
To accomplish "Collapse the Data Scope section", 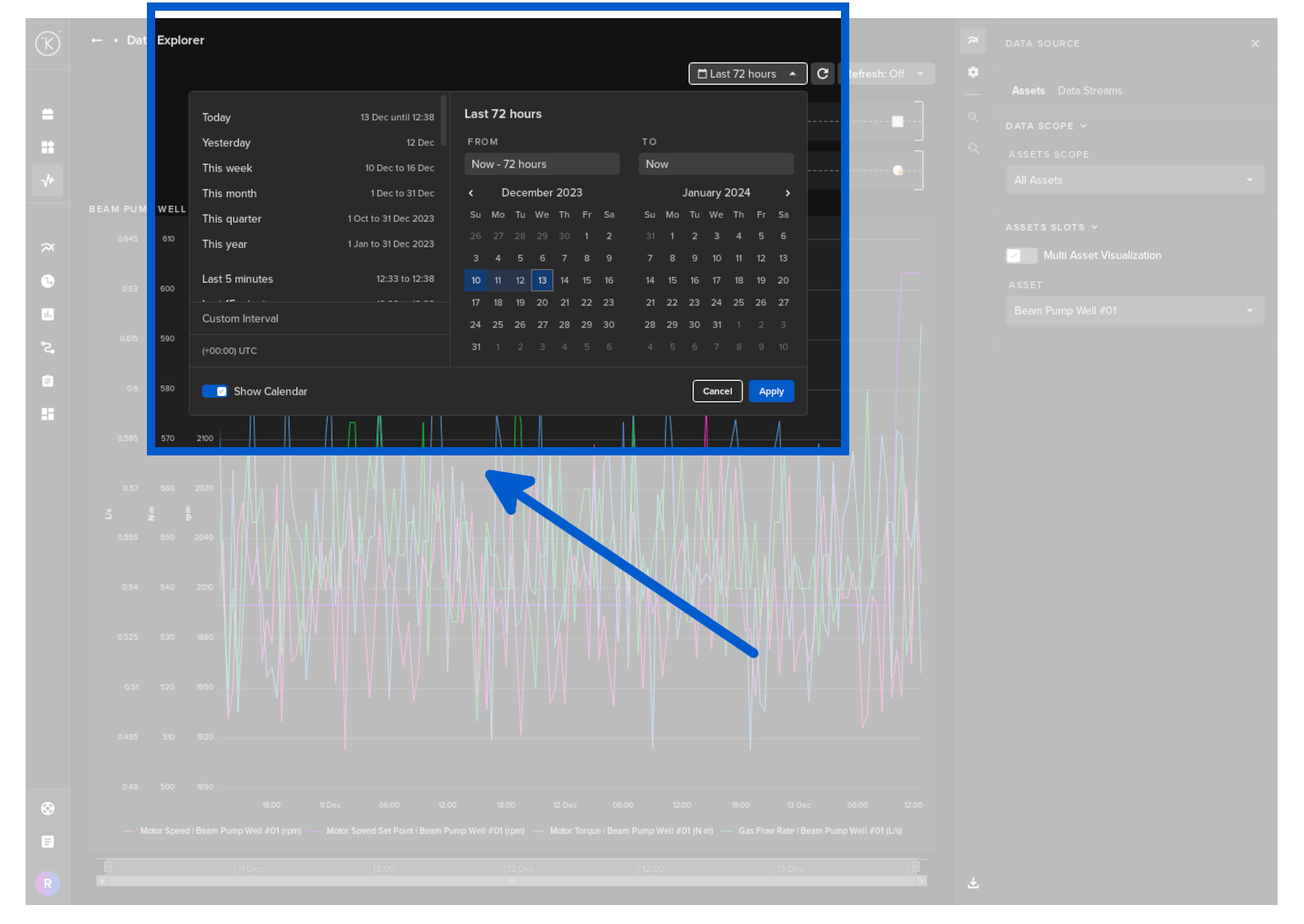I will coord(1046,126).
